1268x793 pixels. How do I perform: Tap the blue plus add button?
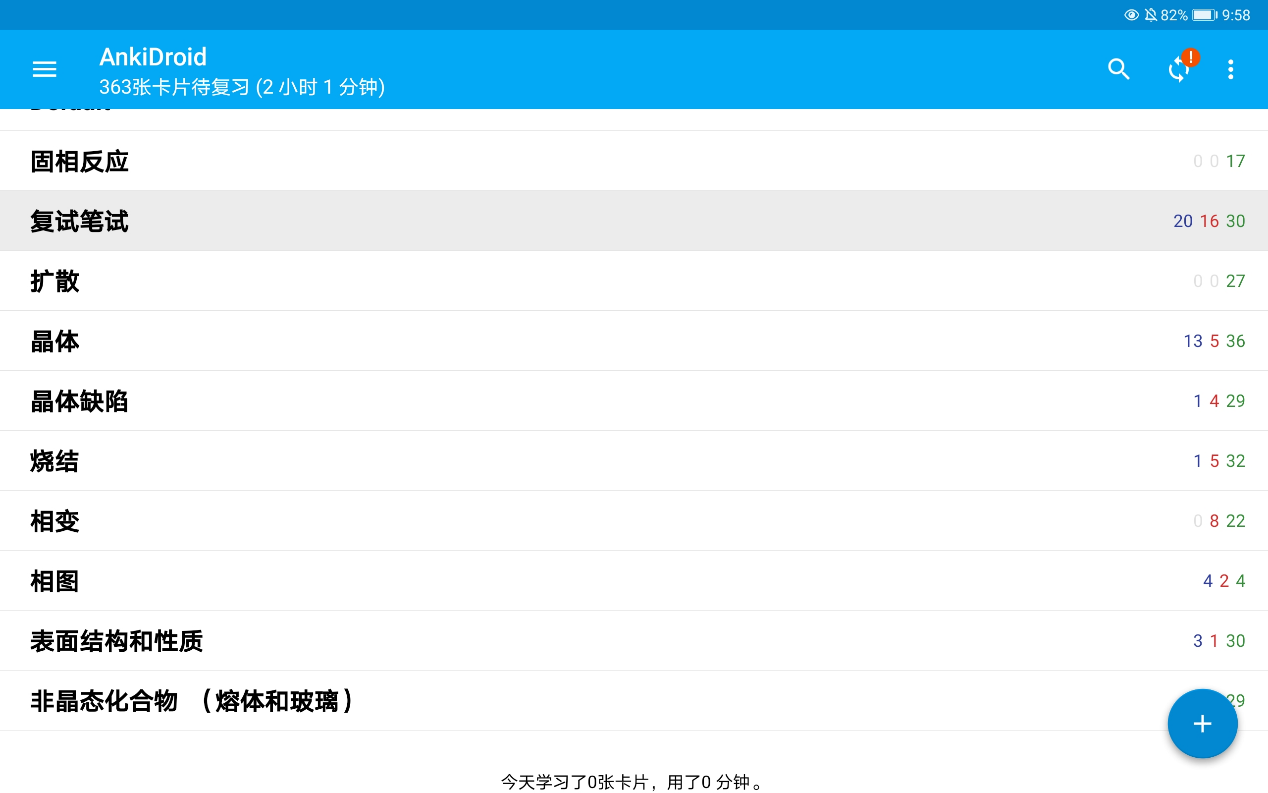coord(1202,724)
